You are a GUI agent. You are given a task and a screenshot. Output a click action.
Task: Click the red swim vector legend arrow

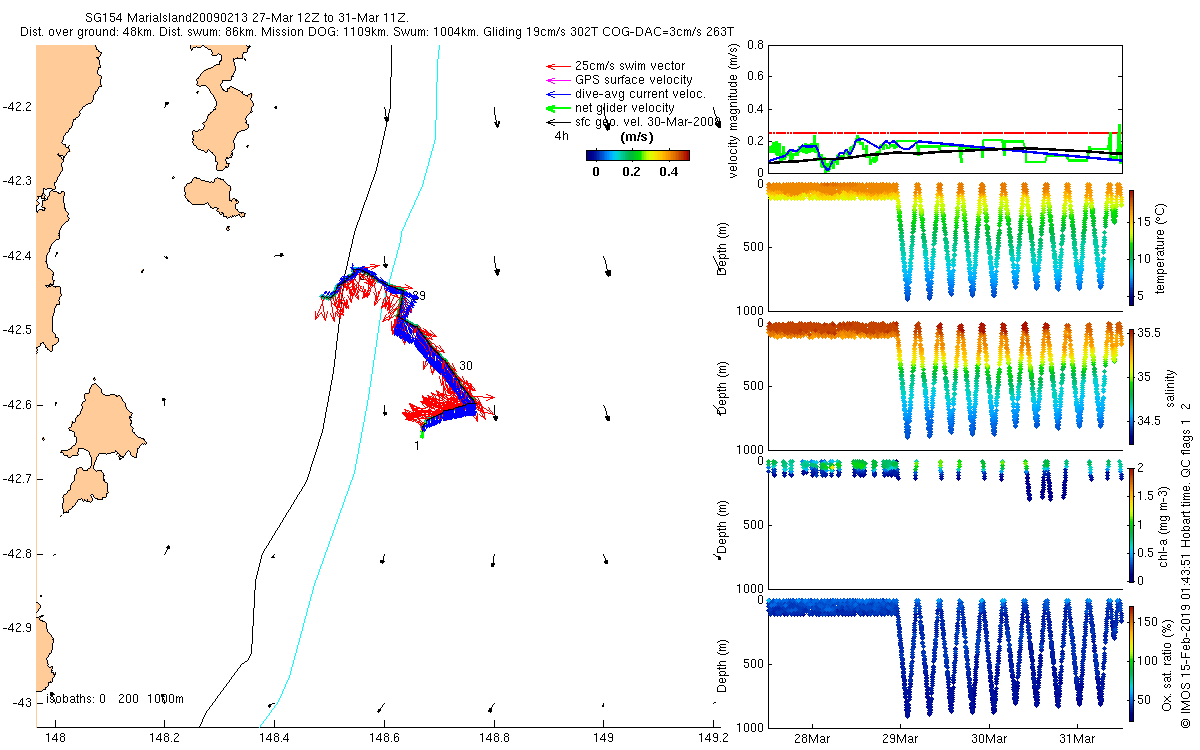click(x=557, y=66)
